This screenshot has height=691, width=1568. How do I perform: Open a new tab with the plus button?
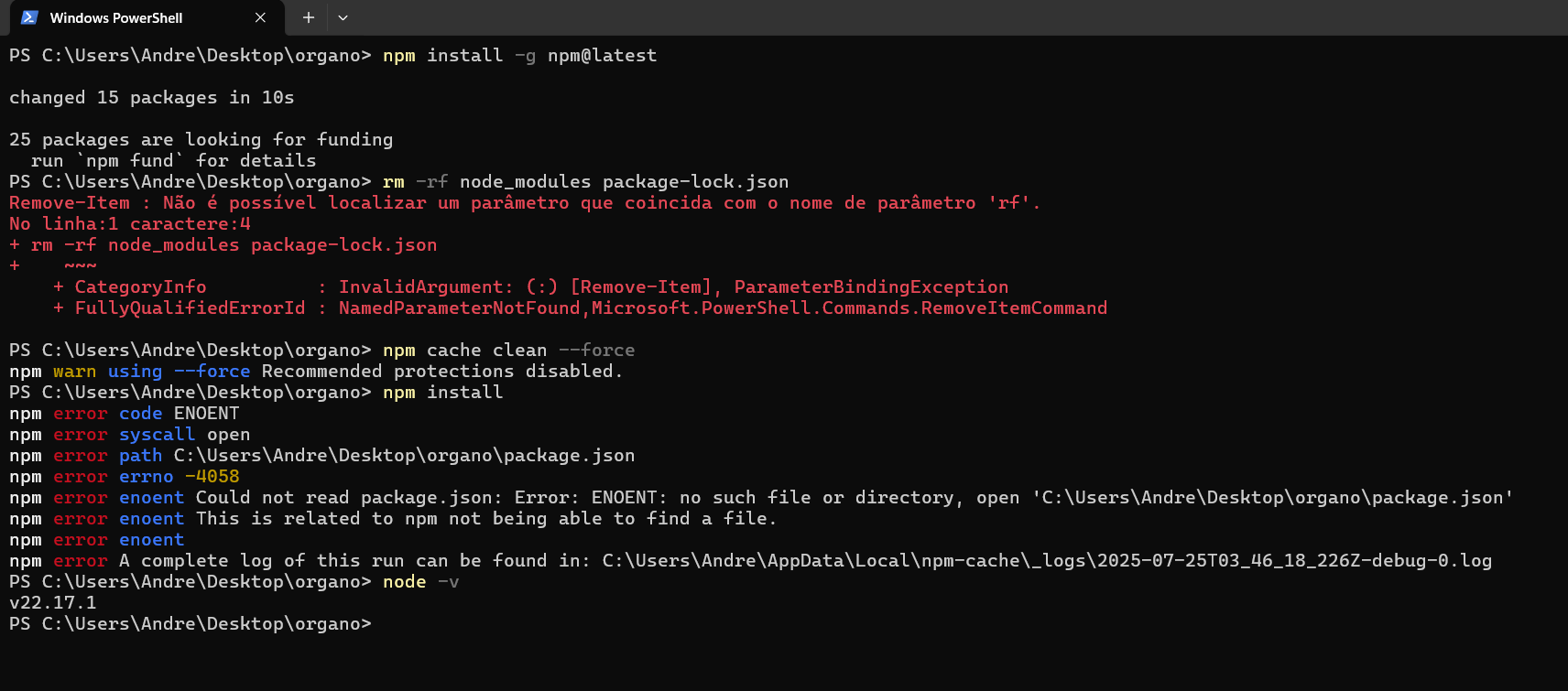click(309, 17)
